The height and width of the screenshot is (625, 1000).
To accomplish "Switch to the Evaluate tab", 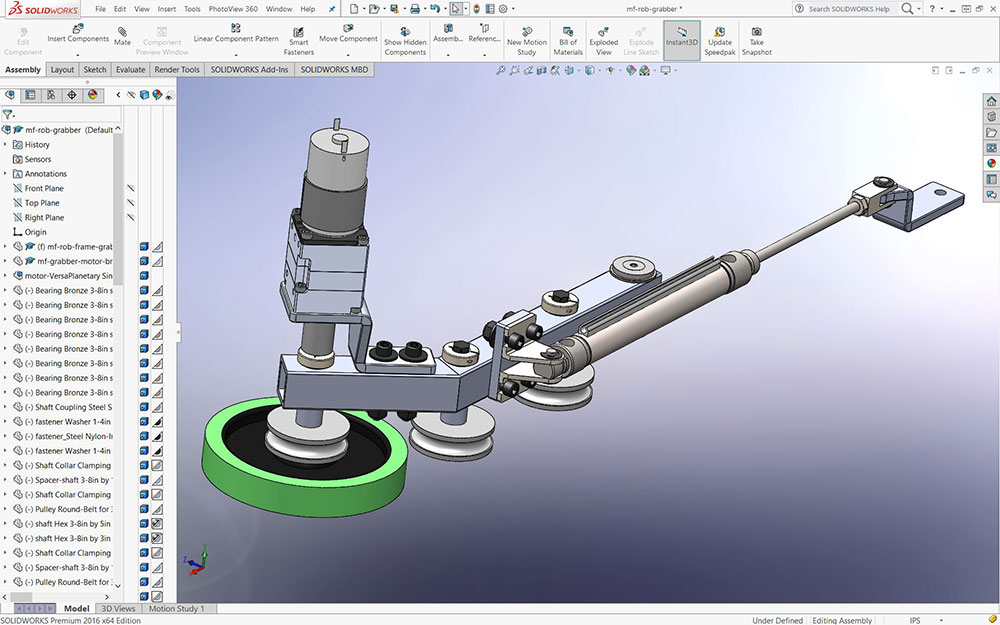I will [130, 70].
